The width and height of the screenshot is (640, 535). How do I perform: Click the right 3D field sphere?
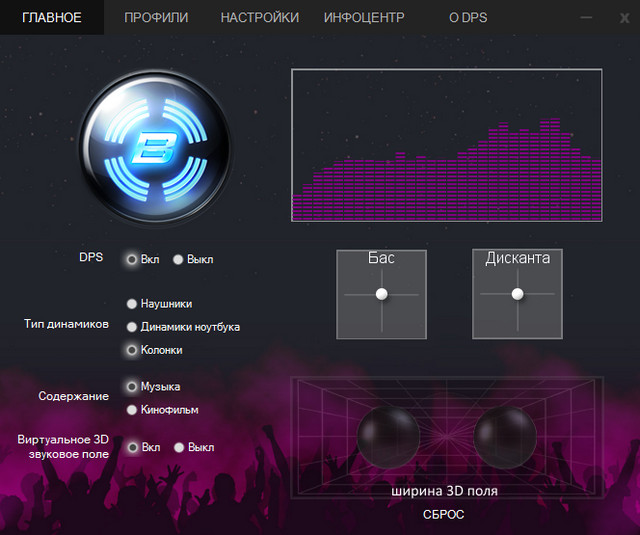[x=504, y=437]
